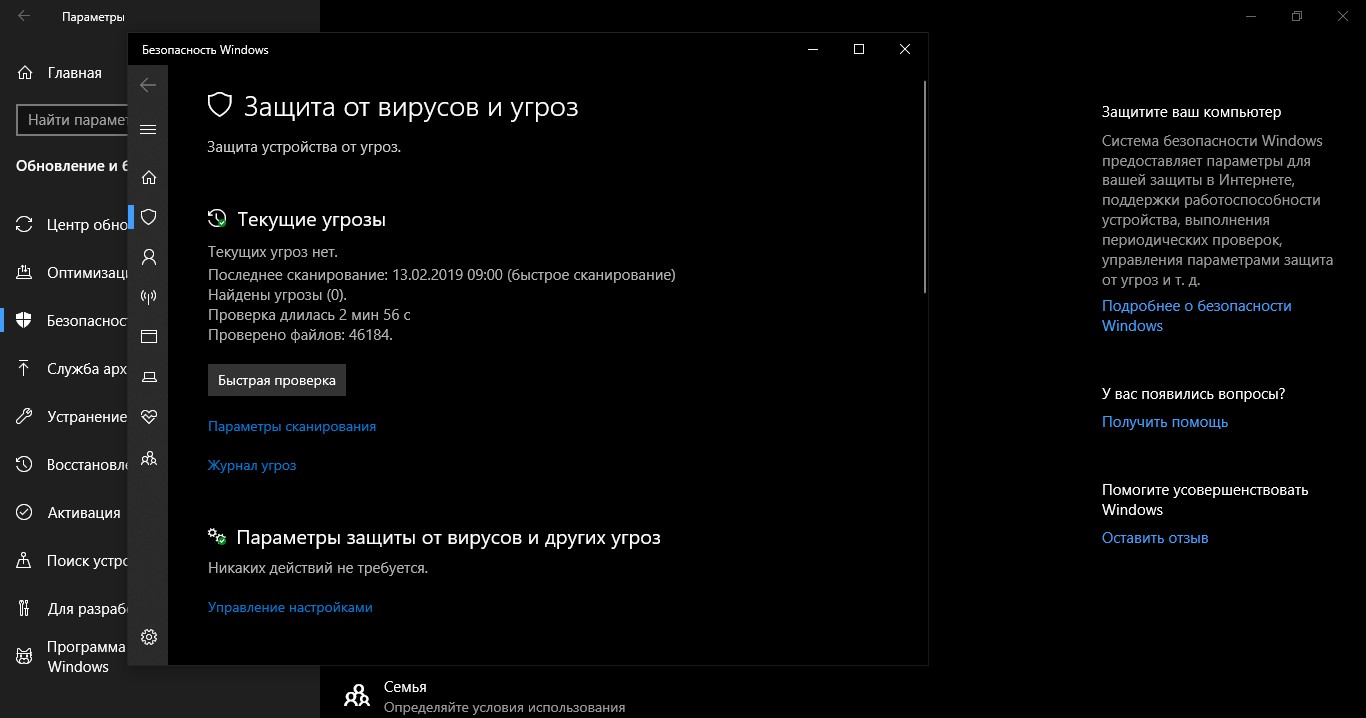1366x718 pixels.
Task: Open Параметры сканирования link
Action: pos(292,426)
